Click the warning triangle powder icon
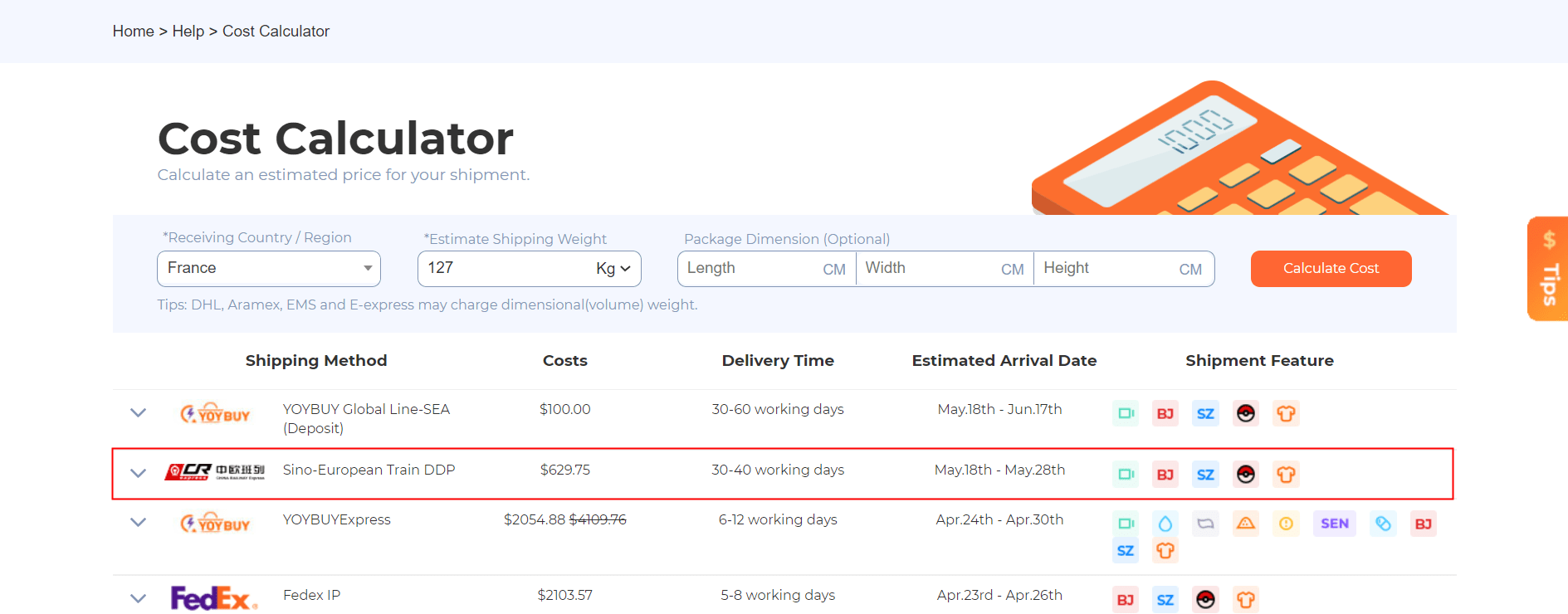Image resolution: width=1568 pixels, height=614 pixels. click(x=1246, y=524)
